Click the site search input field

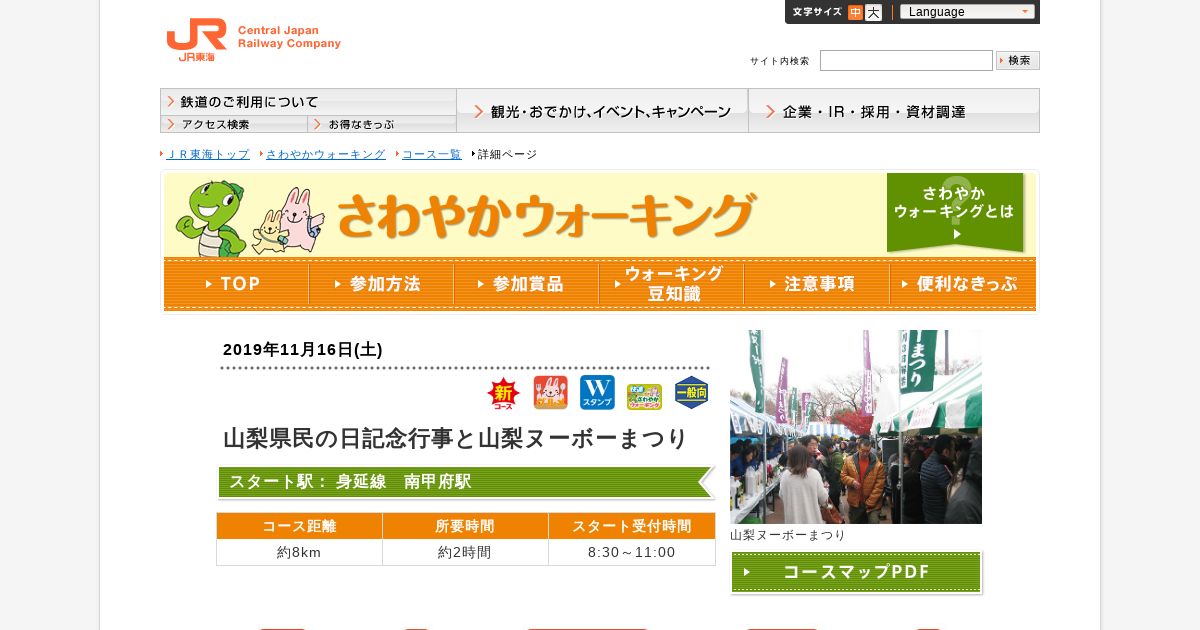tap(906, 60)
